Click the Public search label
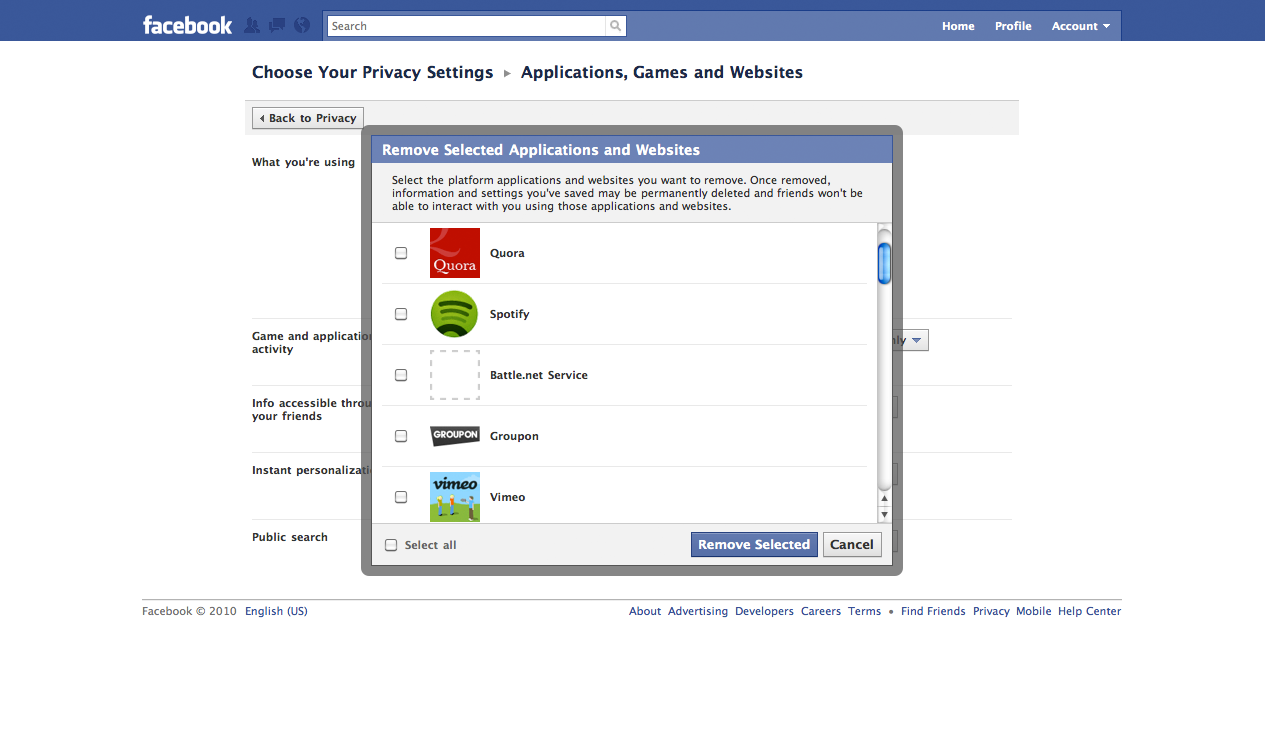The height and width of the screenshot is (750, 1265). click(290, 537)
